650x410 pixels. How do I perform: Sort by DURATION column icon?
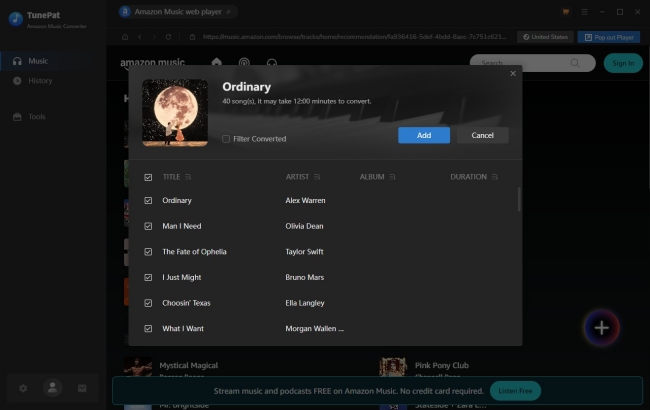495,177
